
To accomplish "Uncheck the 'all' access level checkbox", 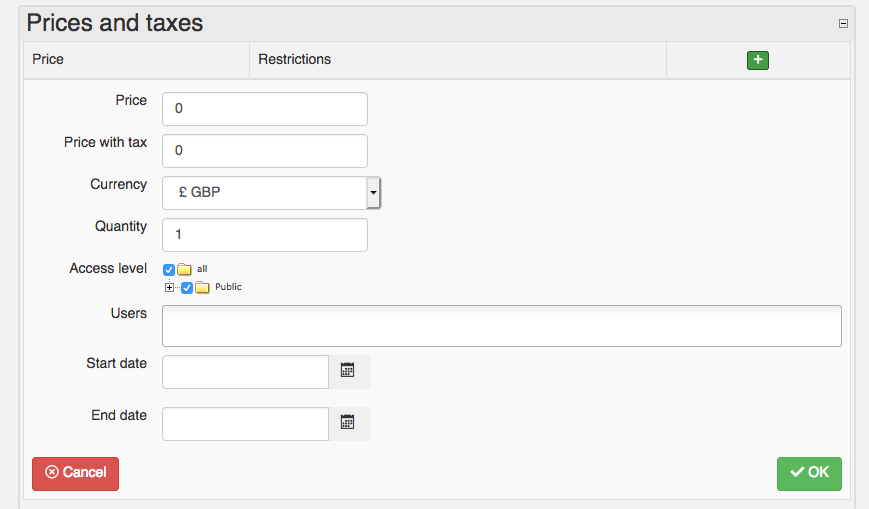I will [x=168, y=269].
